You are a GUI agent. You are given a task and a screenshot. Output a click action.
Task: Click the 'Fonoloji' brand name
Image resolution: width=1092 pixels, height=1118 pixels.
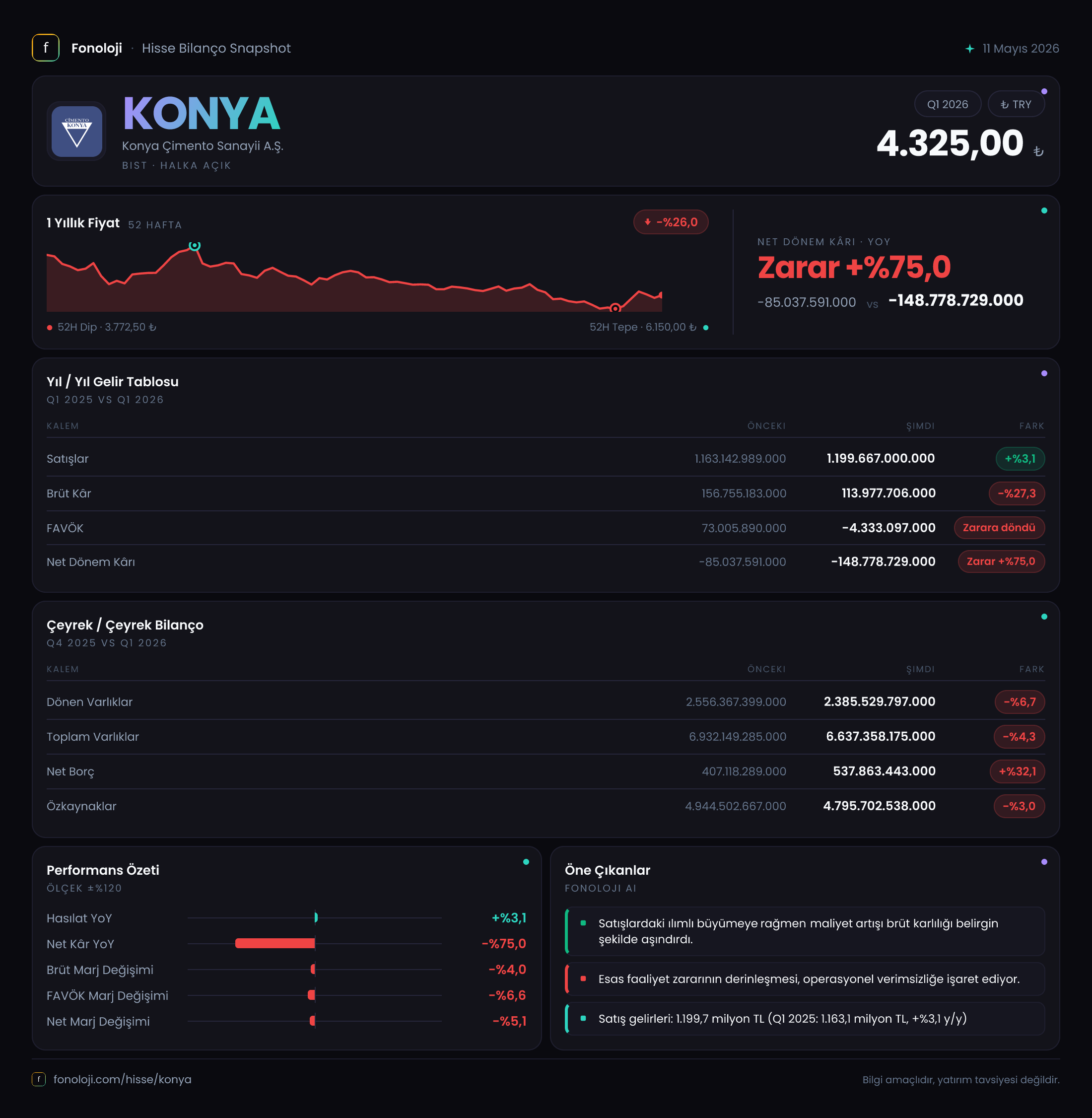click(x=96, y=48)
